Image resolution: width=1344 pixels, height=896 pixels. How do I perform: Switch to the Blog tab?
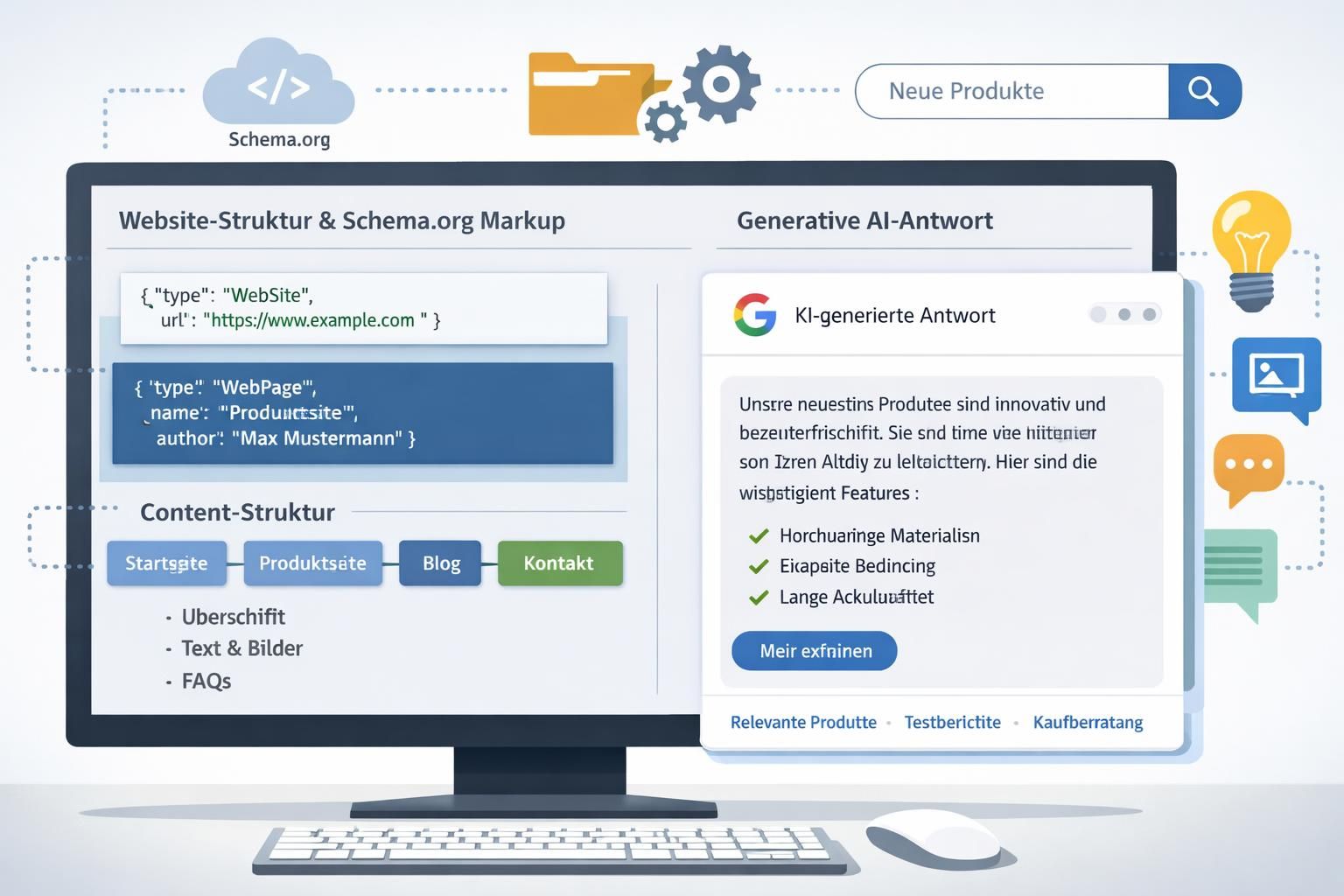click(440, 563)
